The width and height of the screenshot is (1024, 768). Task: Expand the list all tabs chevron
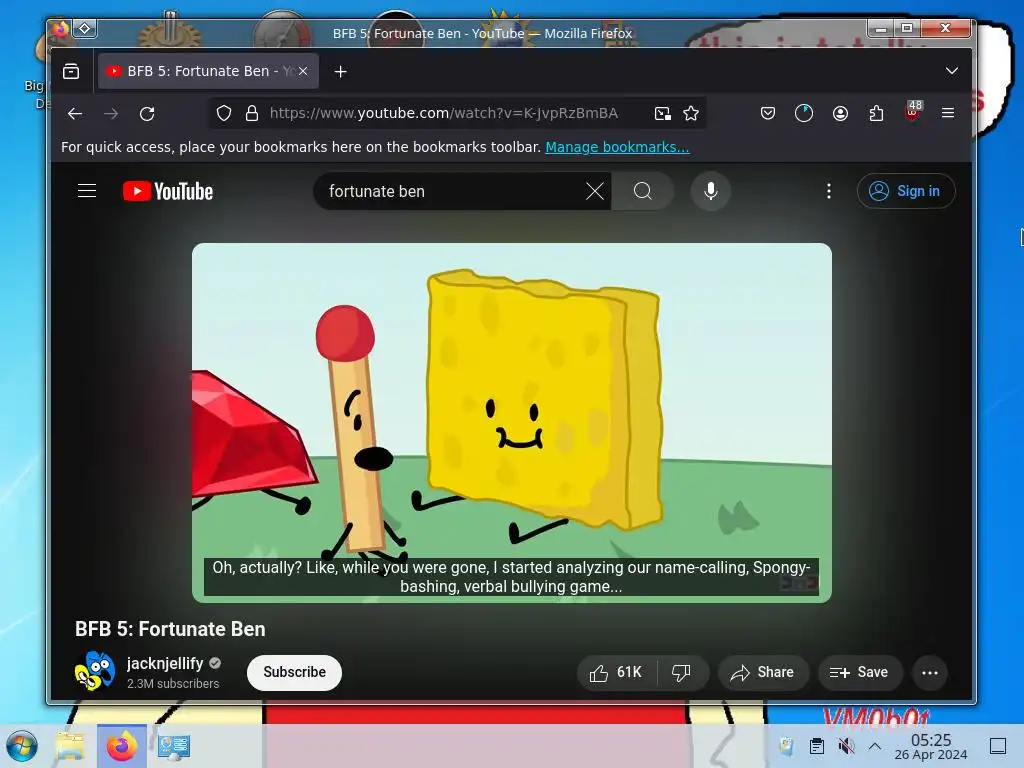(952, 71)
